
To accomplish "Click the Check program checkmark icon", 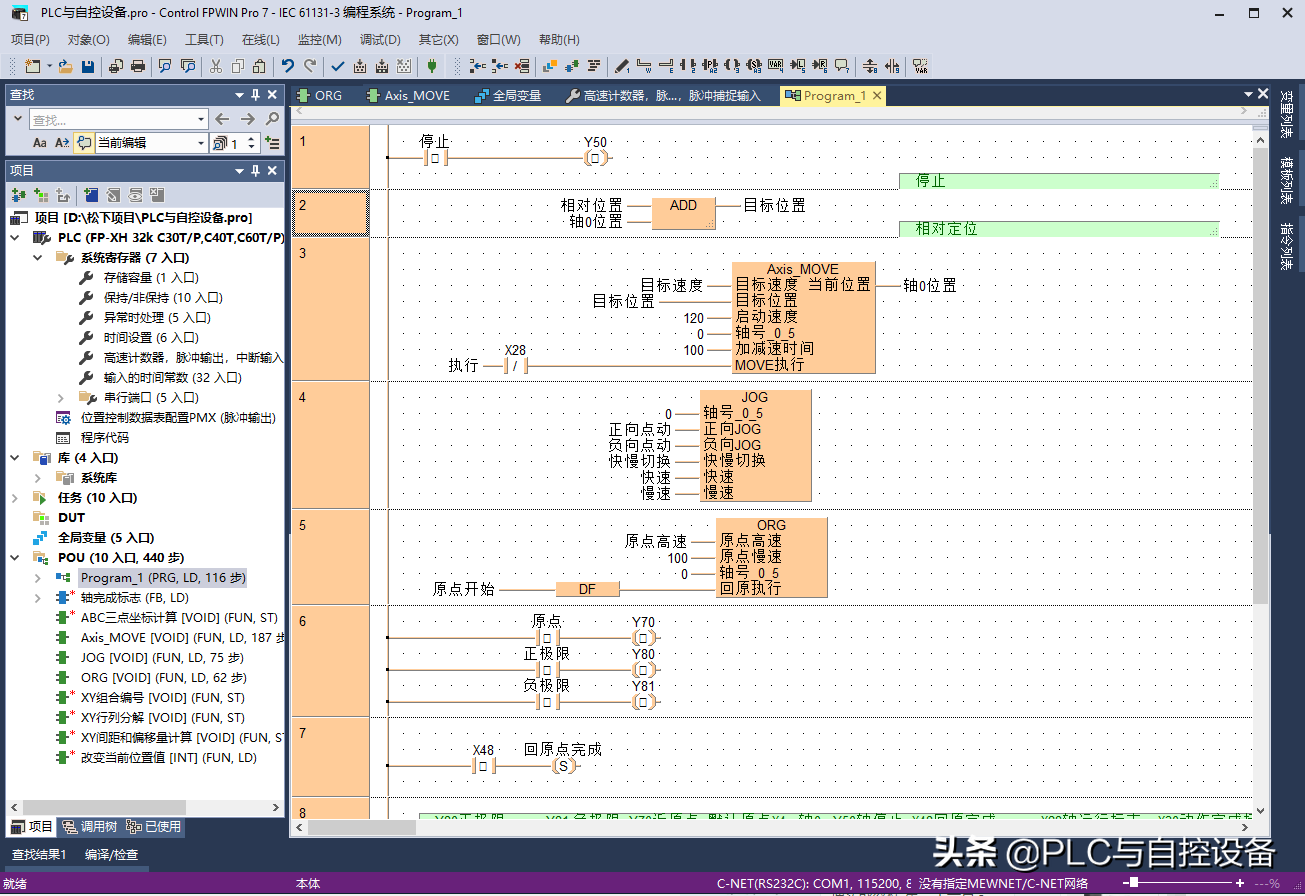I will pyautogui.click(x=338, y=67).
